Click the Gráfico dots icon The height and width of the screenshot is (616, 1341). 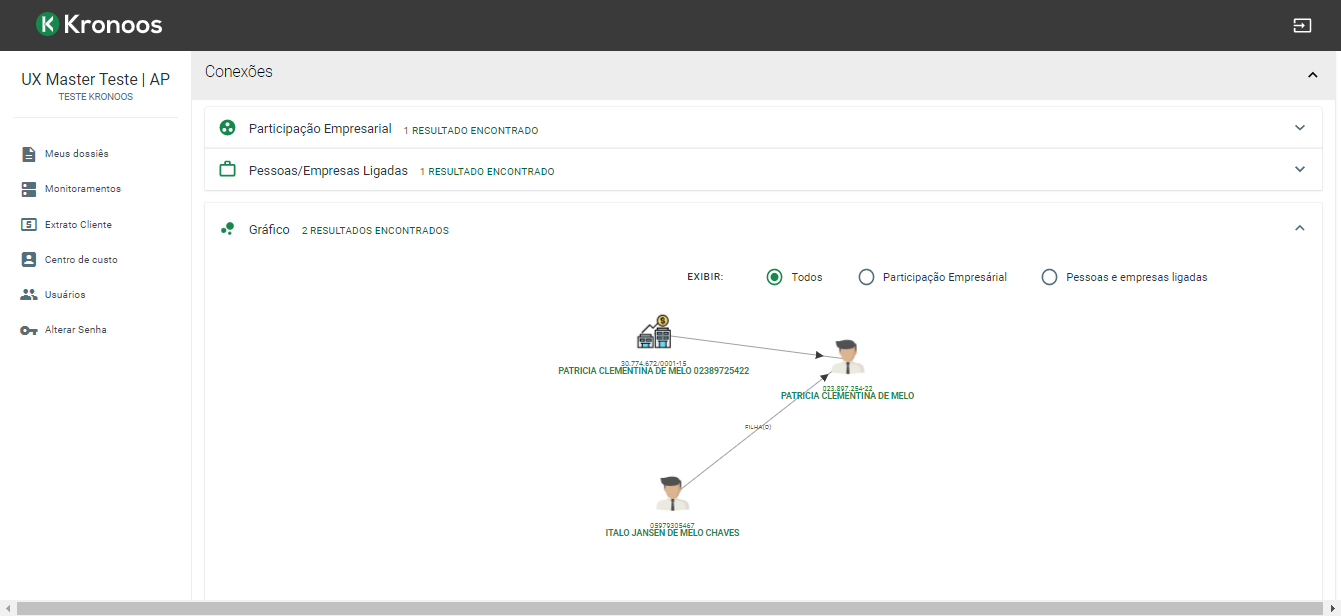point(227,229)
